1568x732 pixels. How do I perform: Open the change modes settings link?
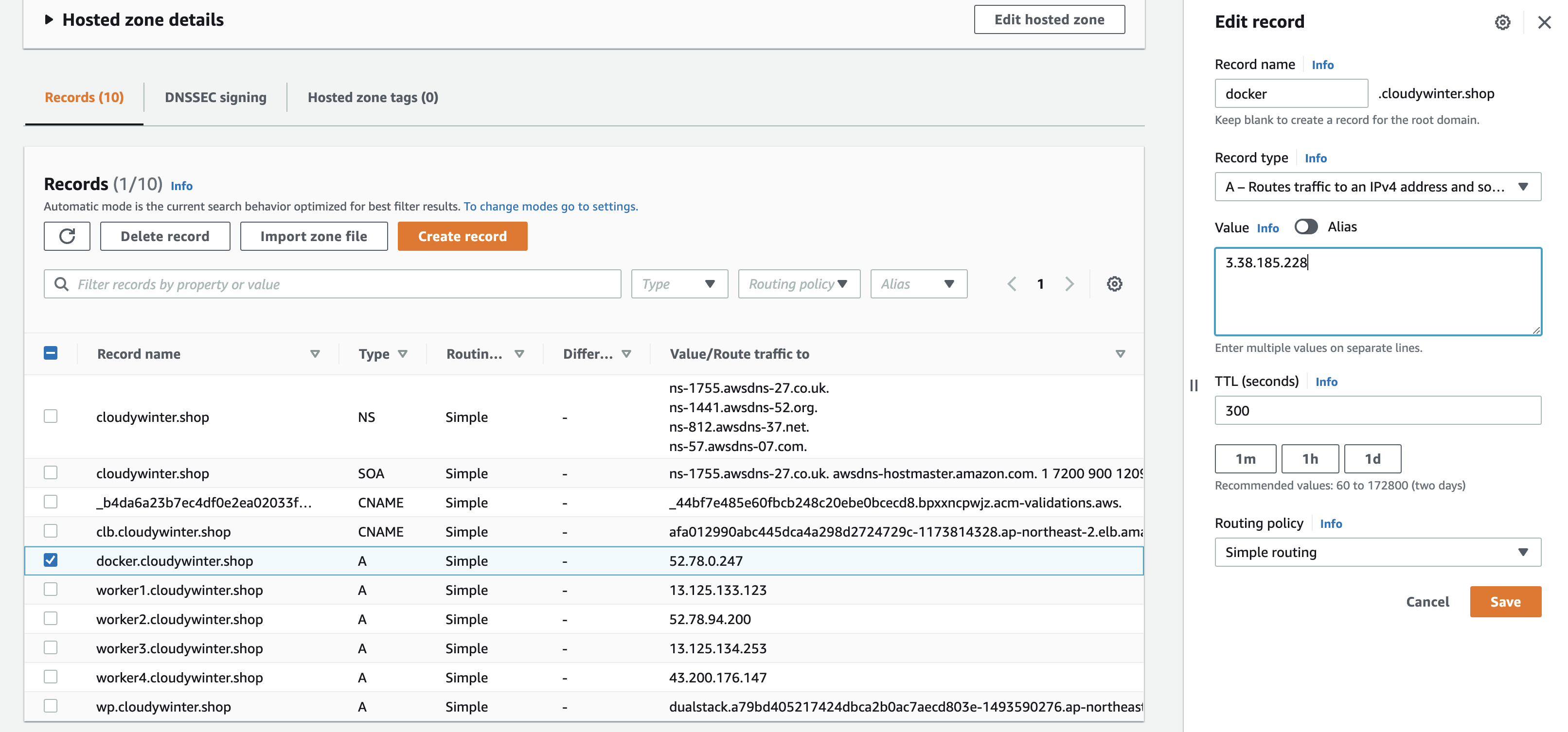coord(550,206)
